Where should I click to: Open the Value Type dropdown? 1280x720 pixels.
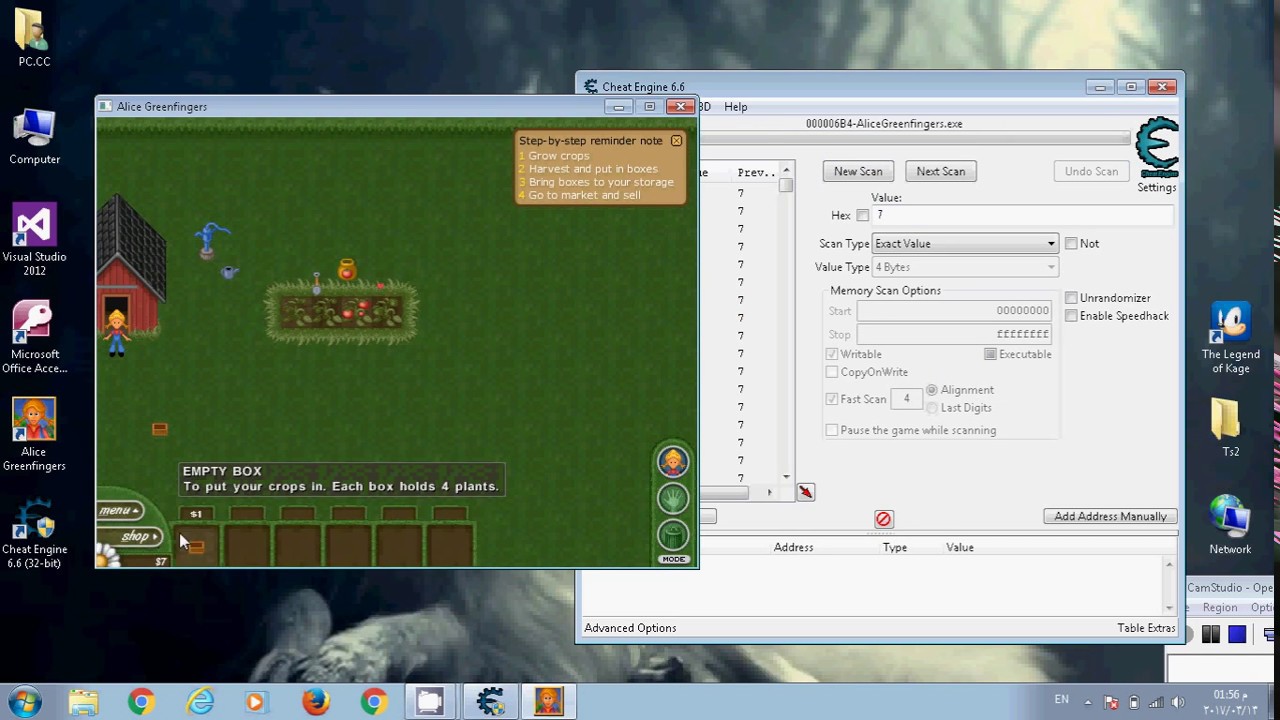pyautogui.click(x=965, y=267)
